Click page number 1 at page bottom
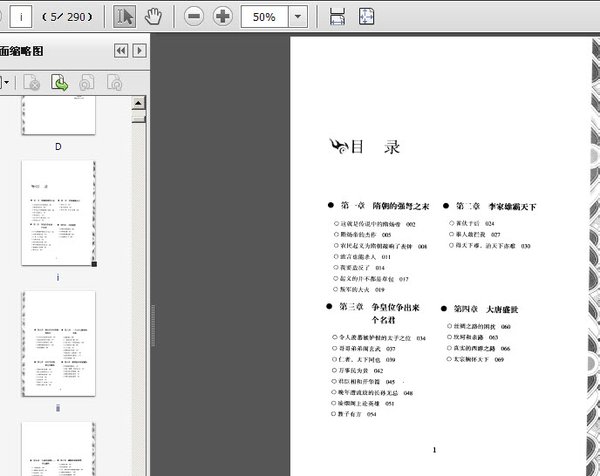 pos(434,450)
